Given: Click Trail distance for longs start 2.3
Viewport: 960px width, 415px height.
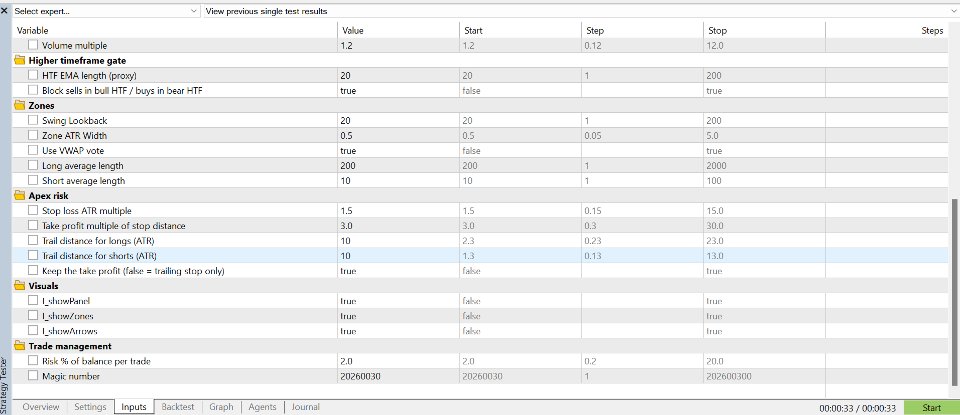Looking at the screenshot, I should 520,241.
